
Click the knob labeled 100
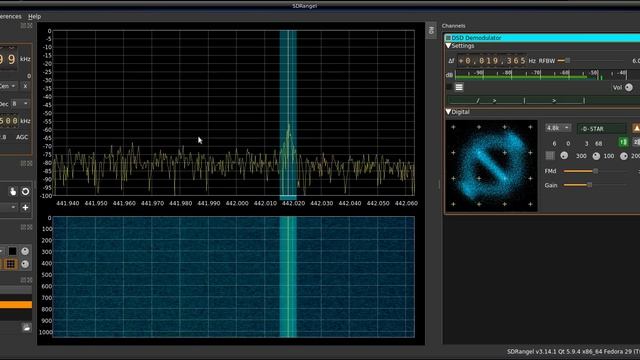[x=596, y=156]
